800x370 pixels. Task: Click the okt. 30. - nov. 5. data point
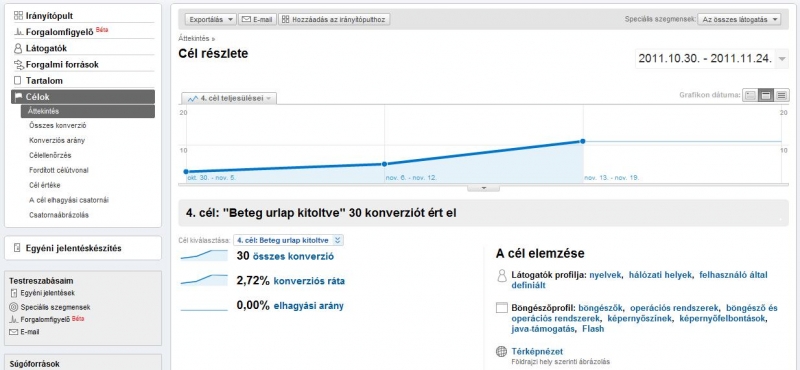[x=186, y=171]
